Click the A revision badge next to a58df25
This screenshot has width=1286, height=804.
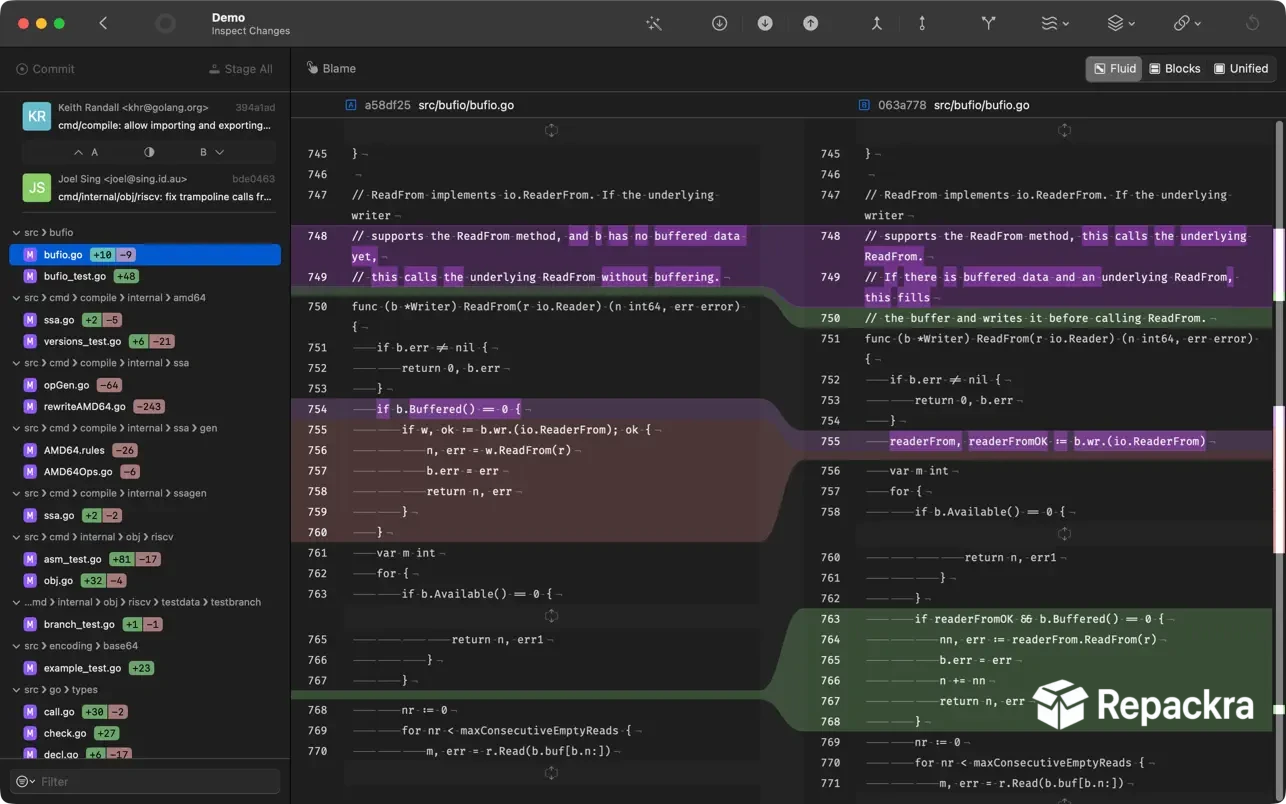click(351, 105)
